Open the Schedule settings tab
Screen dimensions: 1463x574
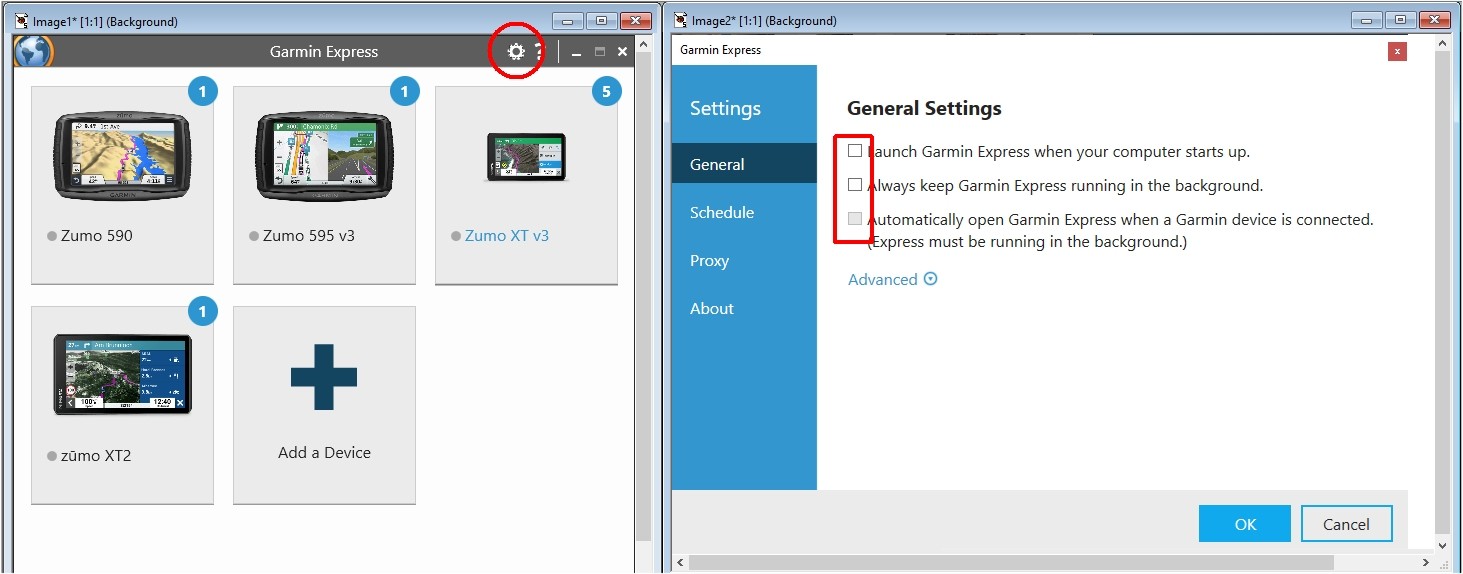click(x=744, y=212)
